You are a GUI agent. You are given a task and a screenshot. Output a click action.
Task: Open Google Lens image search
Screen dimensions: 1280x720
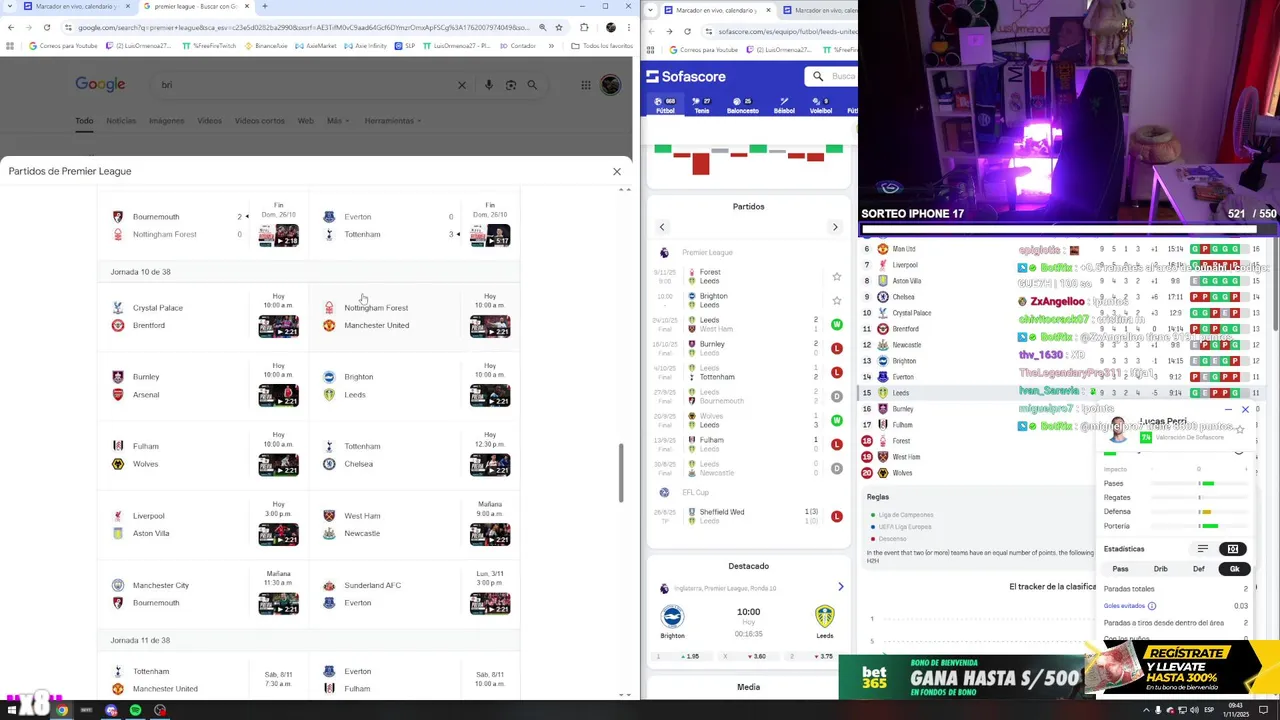coord(511,85)
